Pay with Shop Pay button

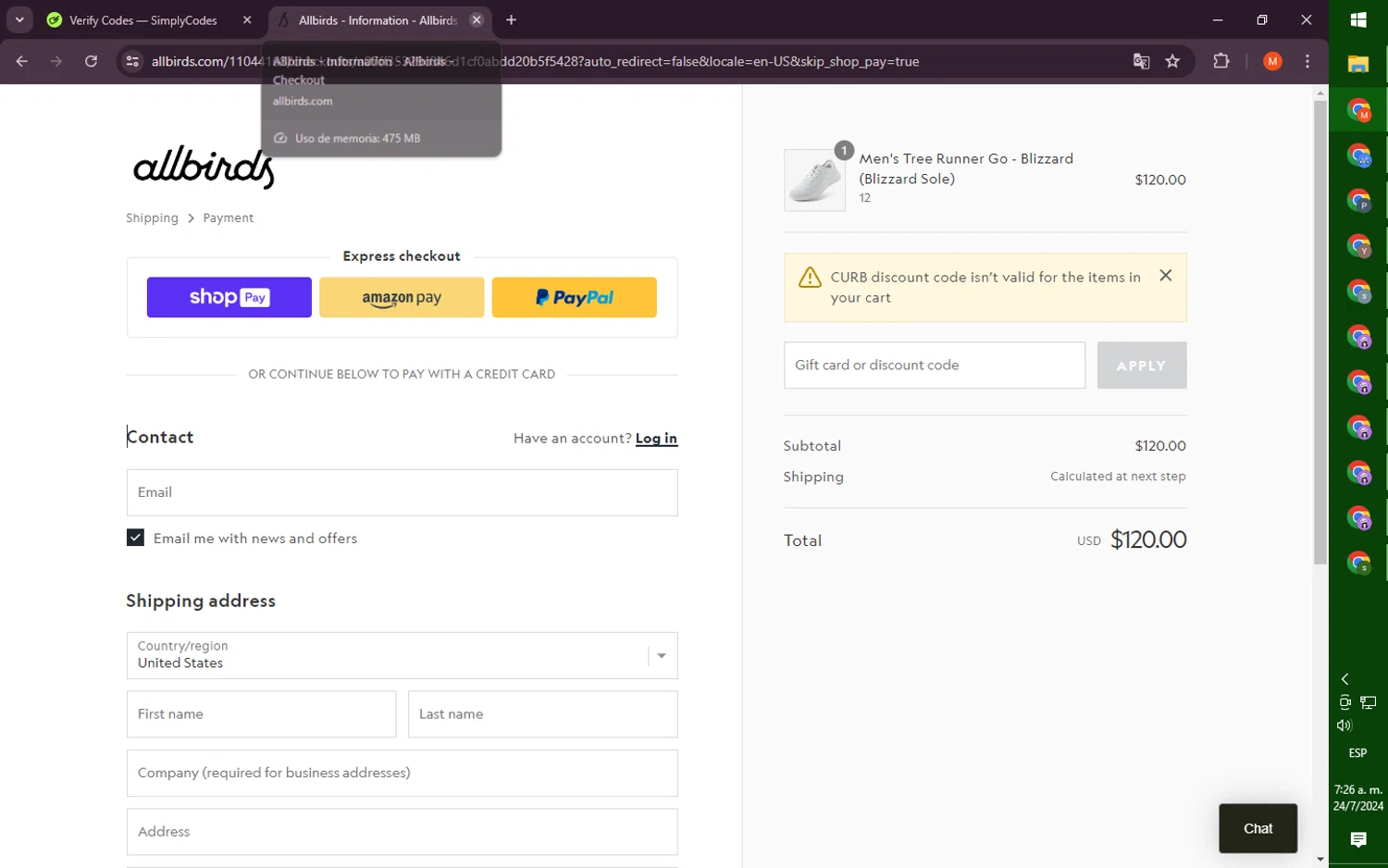229,297
